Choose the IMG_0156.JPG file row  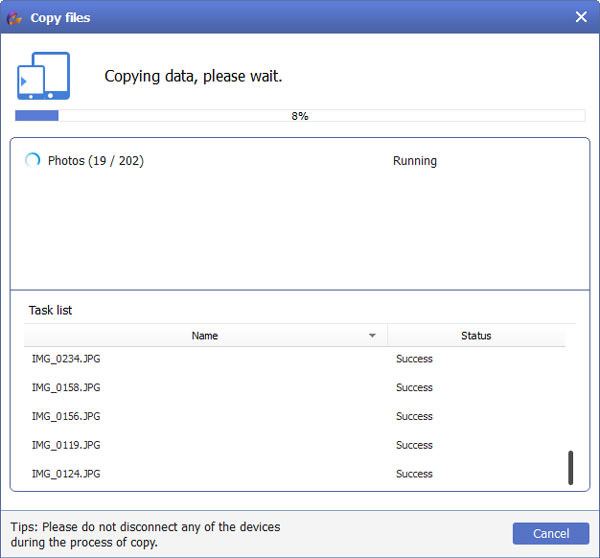[x=66, y=416]
